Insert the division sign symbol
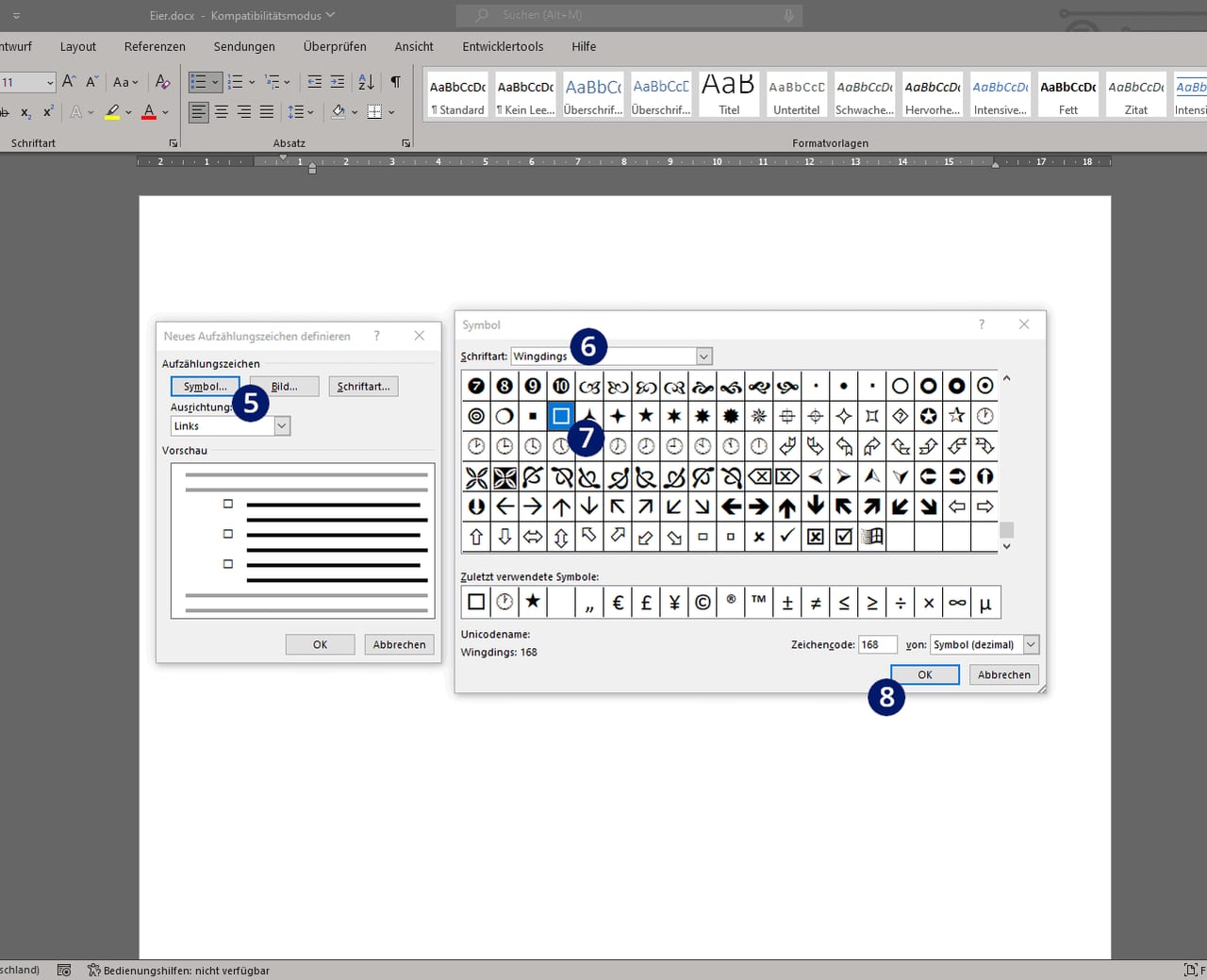This screenshot has height=980, width=1207. 901,603
